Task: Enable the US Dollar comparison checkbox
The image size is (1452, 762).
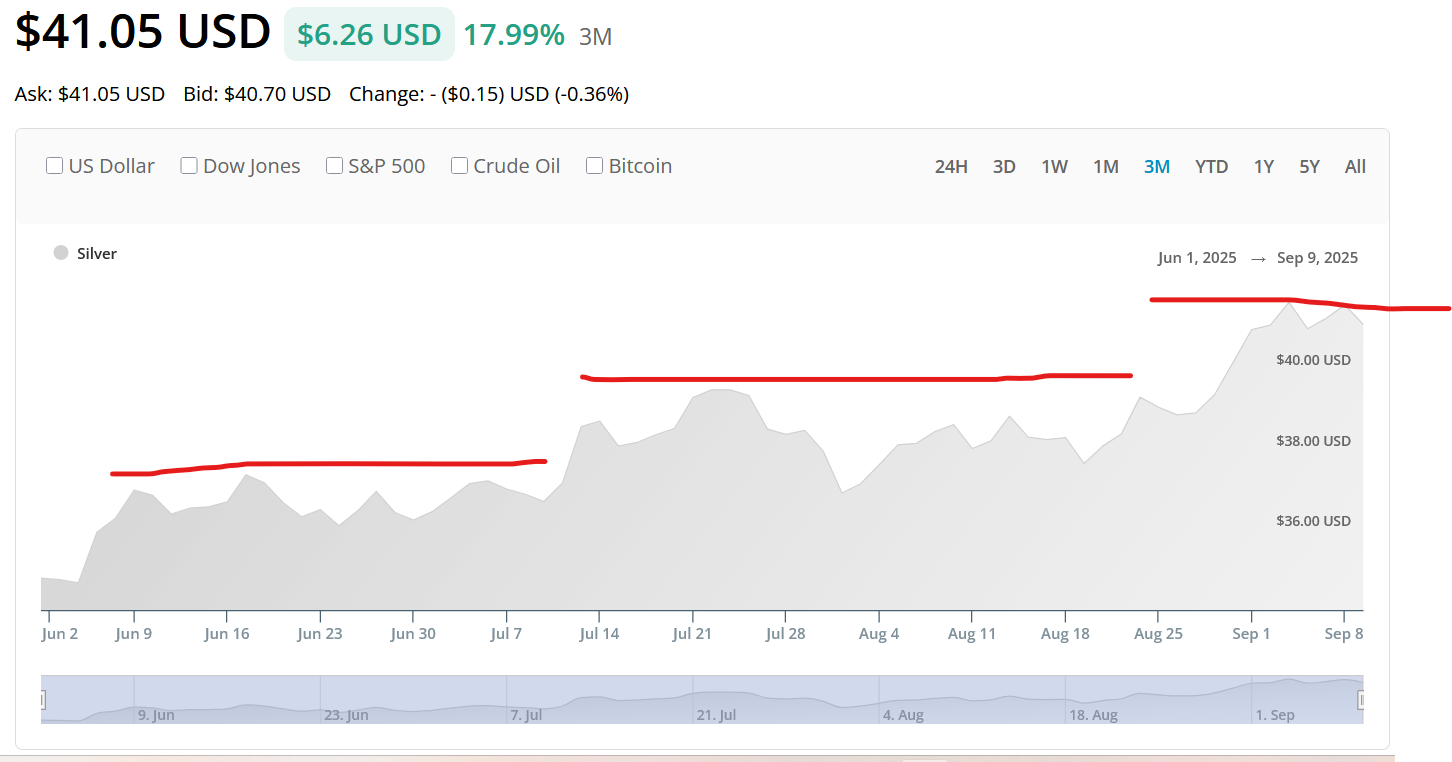Action: point(55,166)
